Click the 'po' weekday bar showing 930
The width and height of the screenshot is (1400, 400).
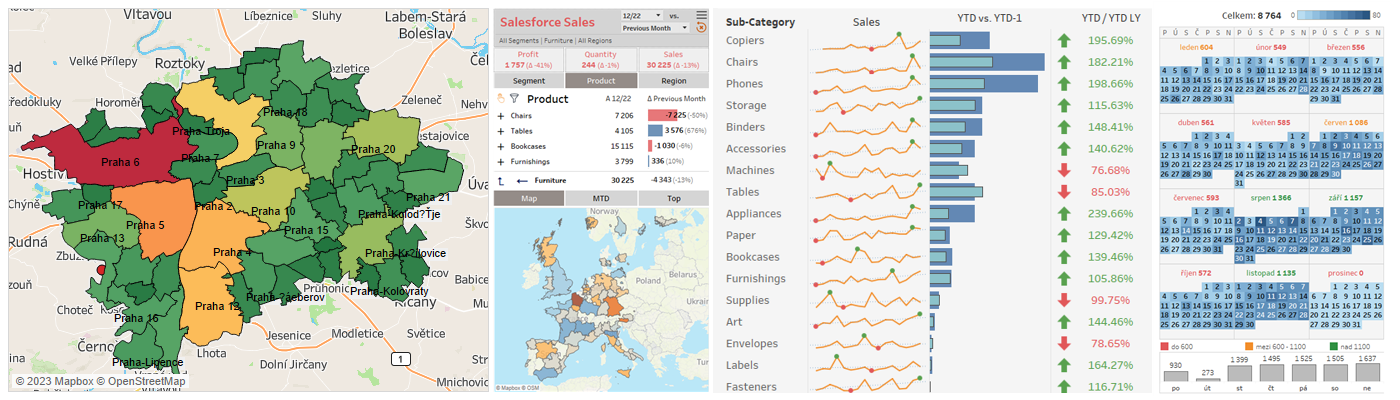[1175, 375]
